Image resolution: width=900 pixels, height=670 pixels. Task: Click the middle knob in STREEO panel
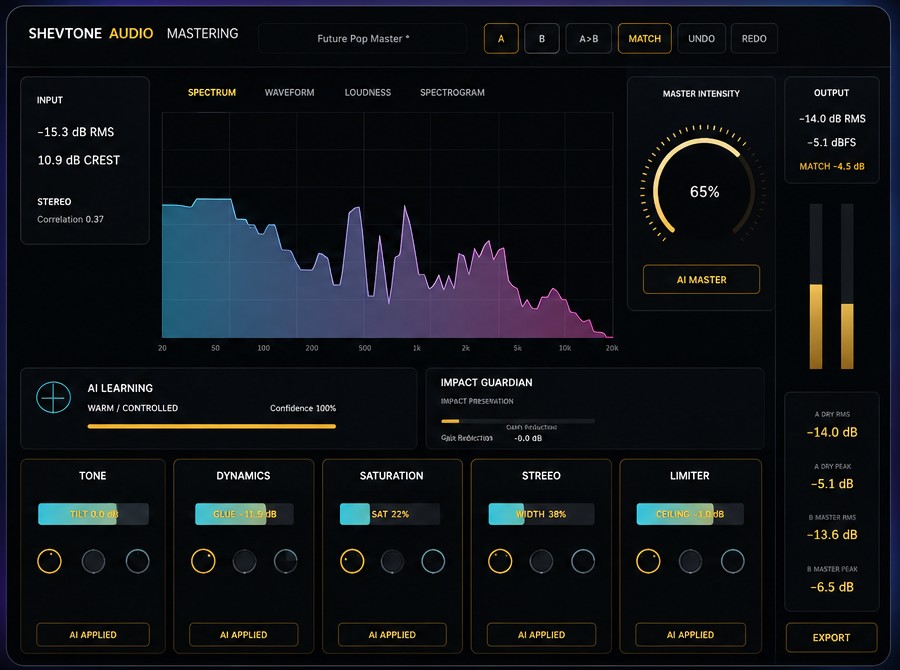(541, 561)
